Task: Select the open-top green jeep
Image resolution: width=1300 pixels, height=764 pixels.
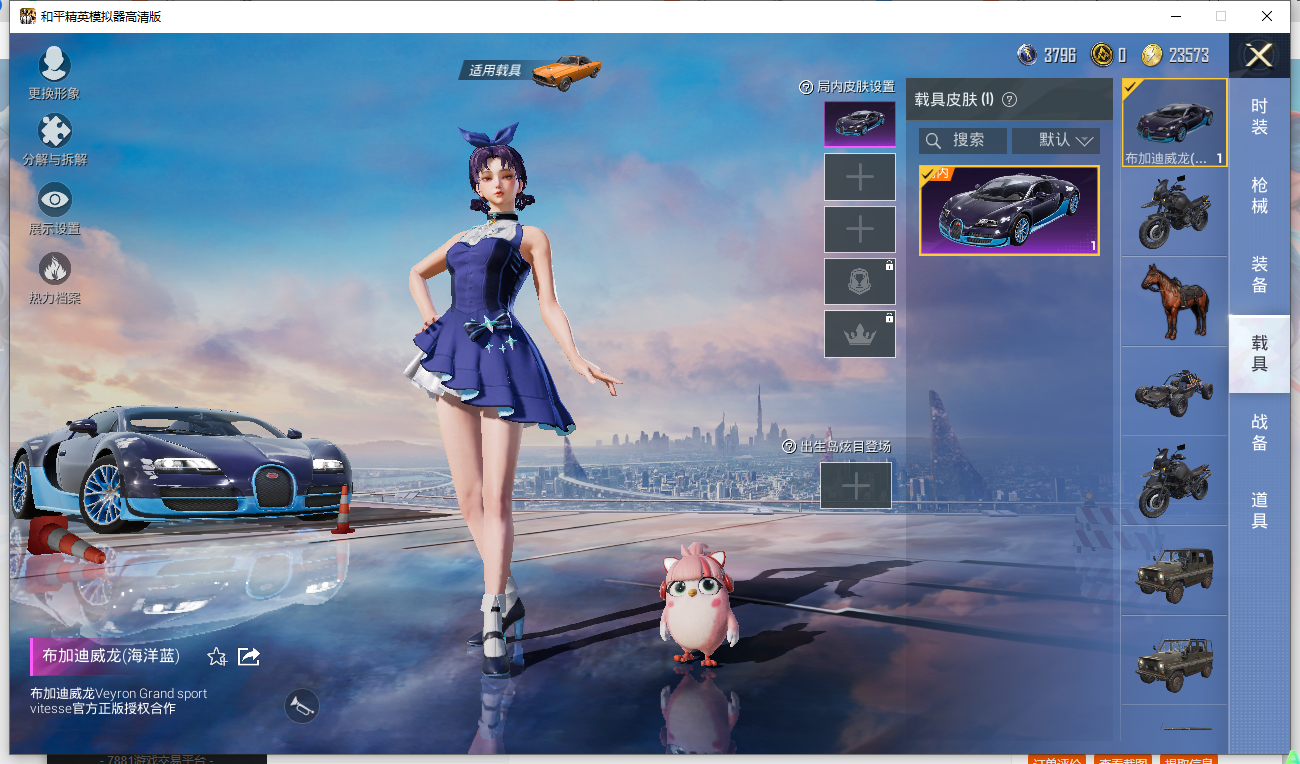Action: [1174, 660]
